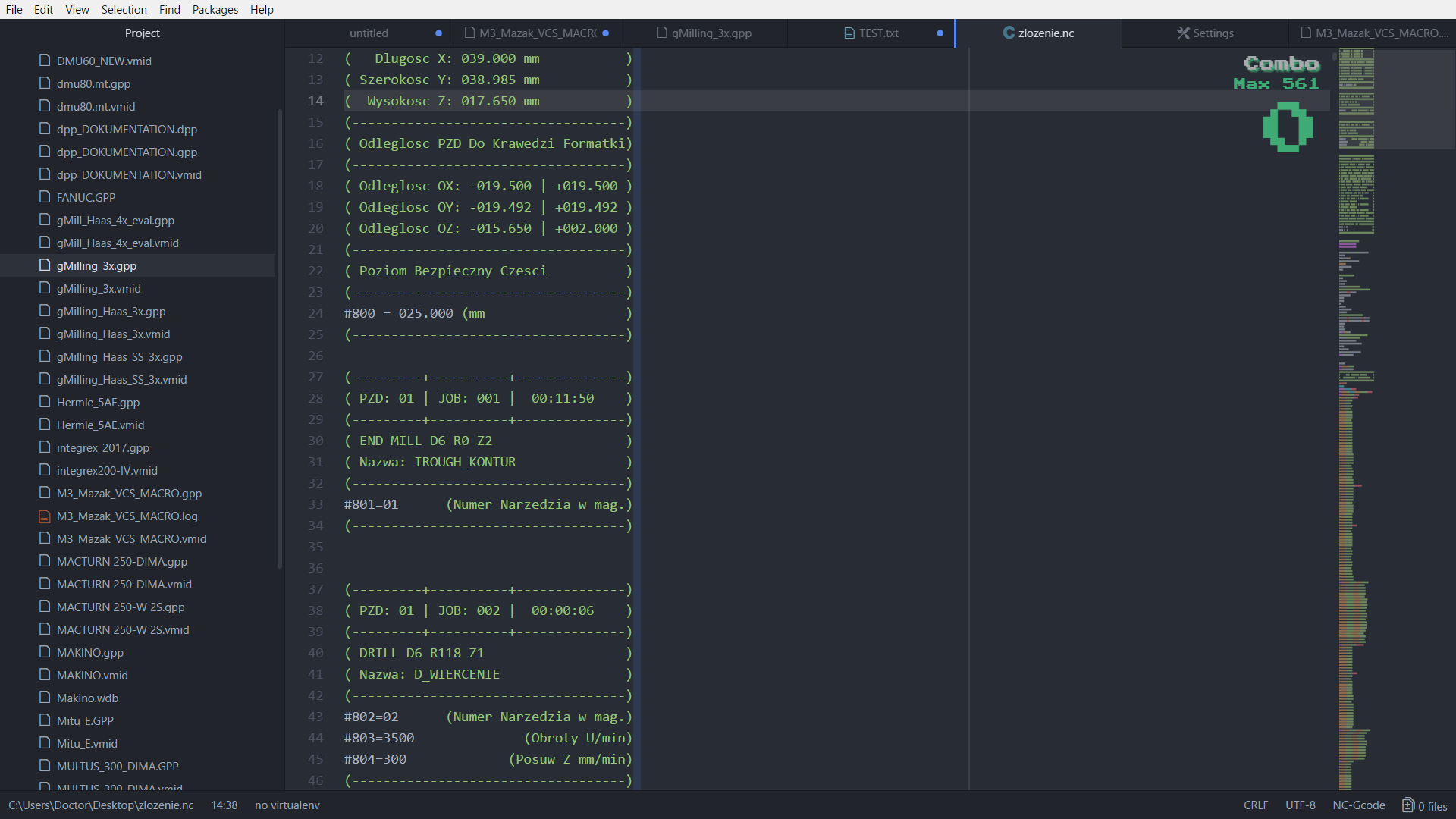Select the M3_Mazak_VCS_MACRO.log file icon
Image resolution: width=1456 pixels, height=819 pixels.
(x=45, y=516)
